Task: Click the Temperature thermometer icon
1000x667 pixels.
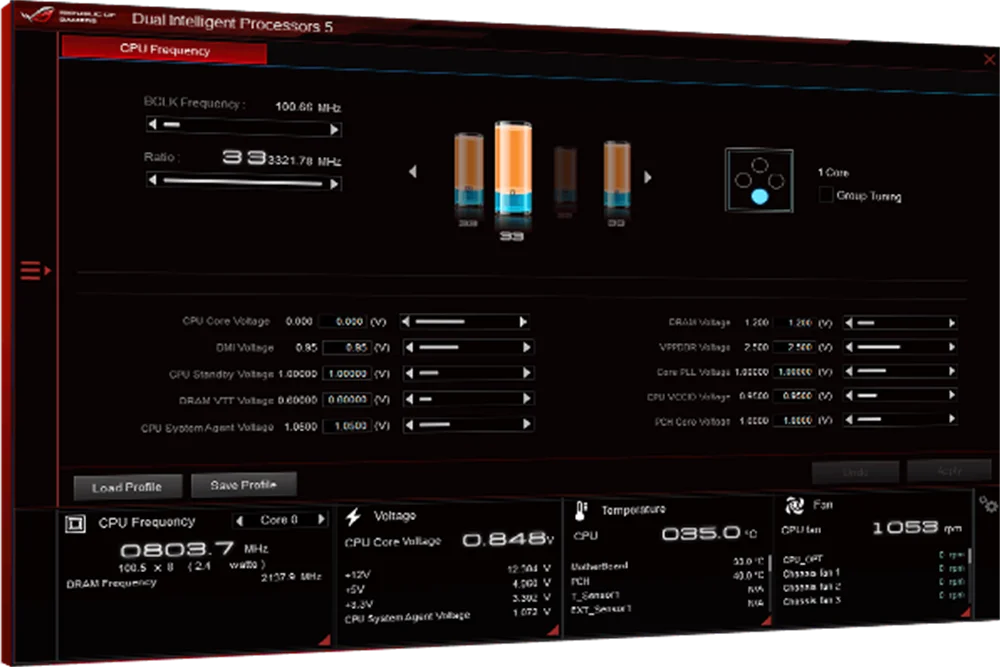Action: pyautogui.click(x=581, y=511)
